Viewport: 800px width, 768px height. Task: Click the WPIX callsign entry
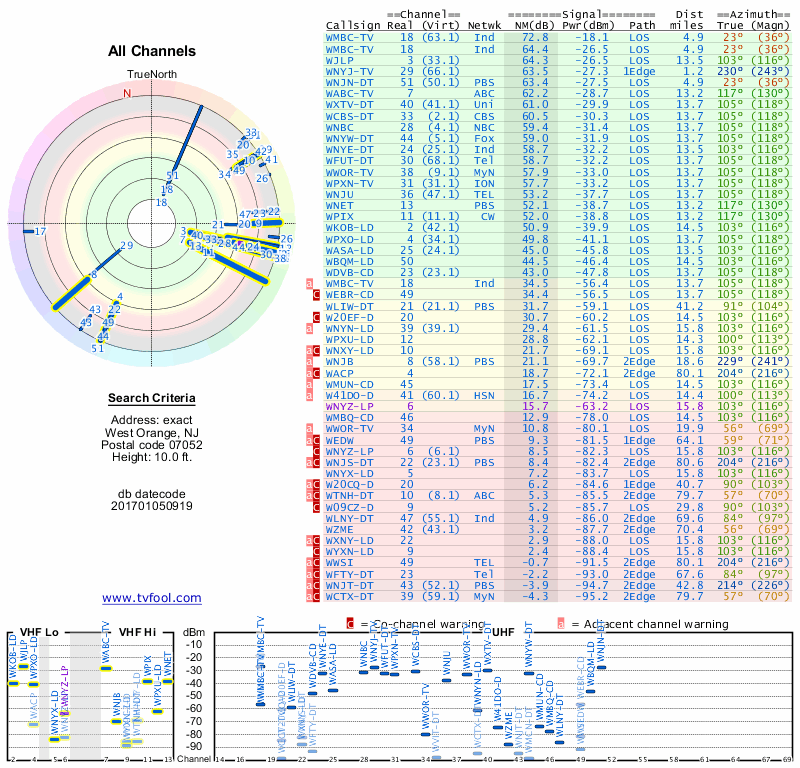point(340,216)
